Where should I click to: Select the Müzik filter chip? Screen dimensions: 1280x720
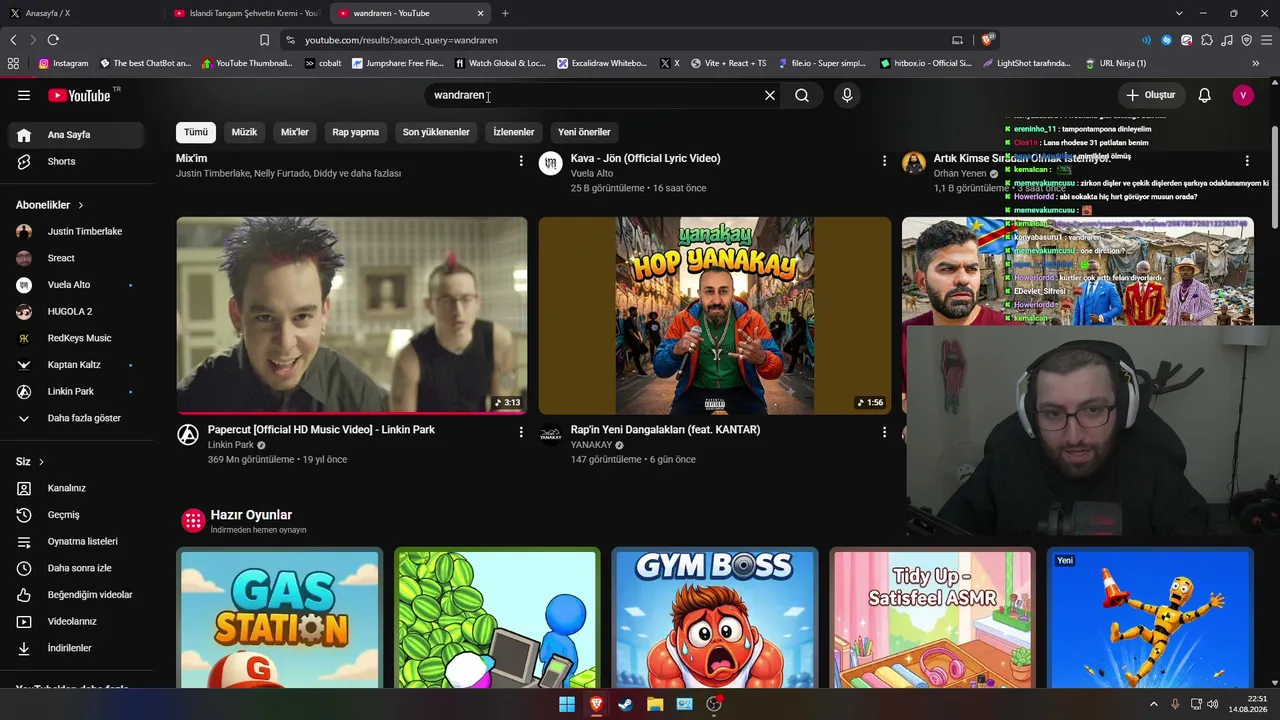[x=244, y=132]
